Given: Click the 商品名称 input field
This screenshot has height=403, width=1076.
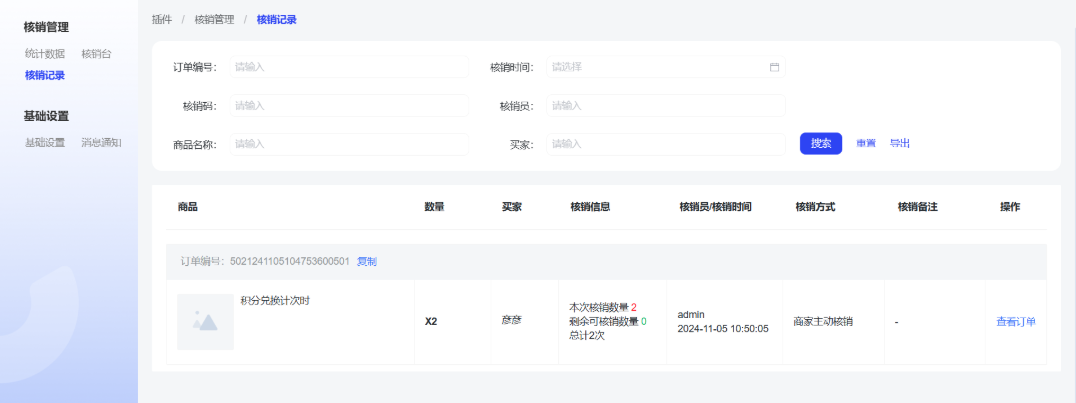Looking at the screenshot, I should pos(348,144).
